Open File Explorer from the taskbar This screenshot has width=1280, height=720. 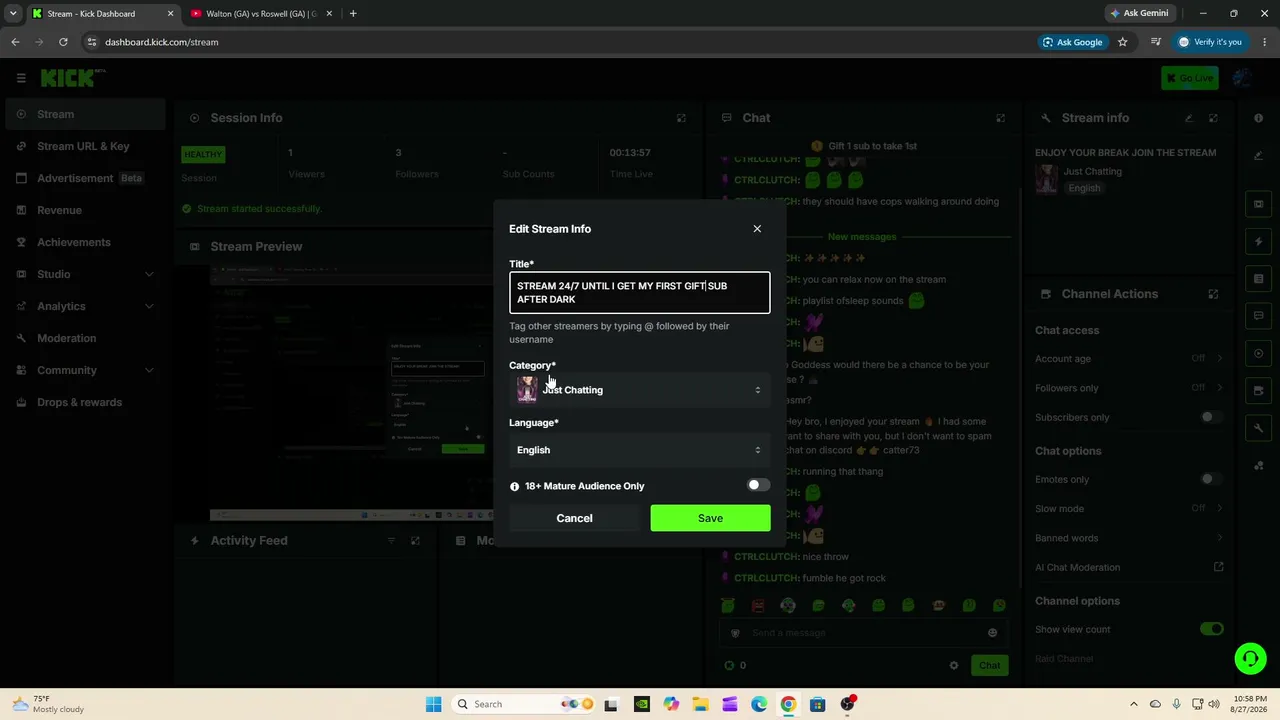(701, 704)
